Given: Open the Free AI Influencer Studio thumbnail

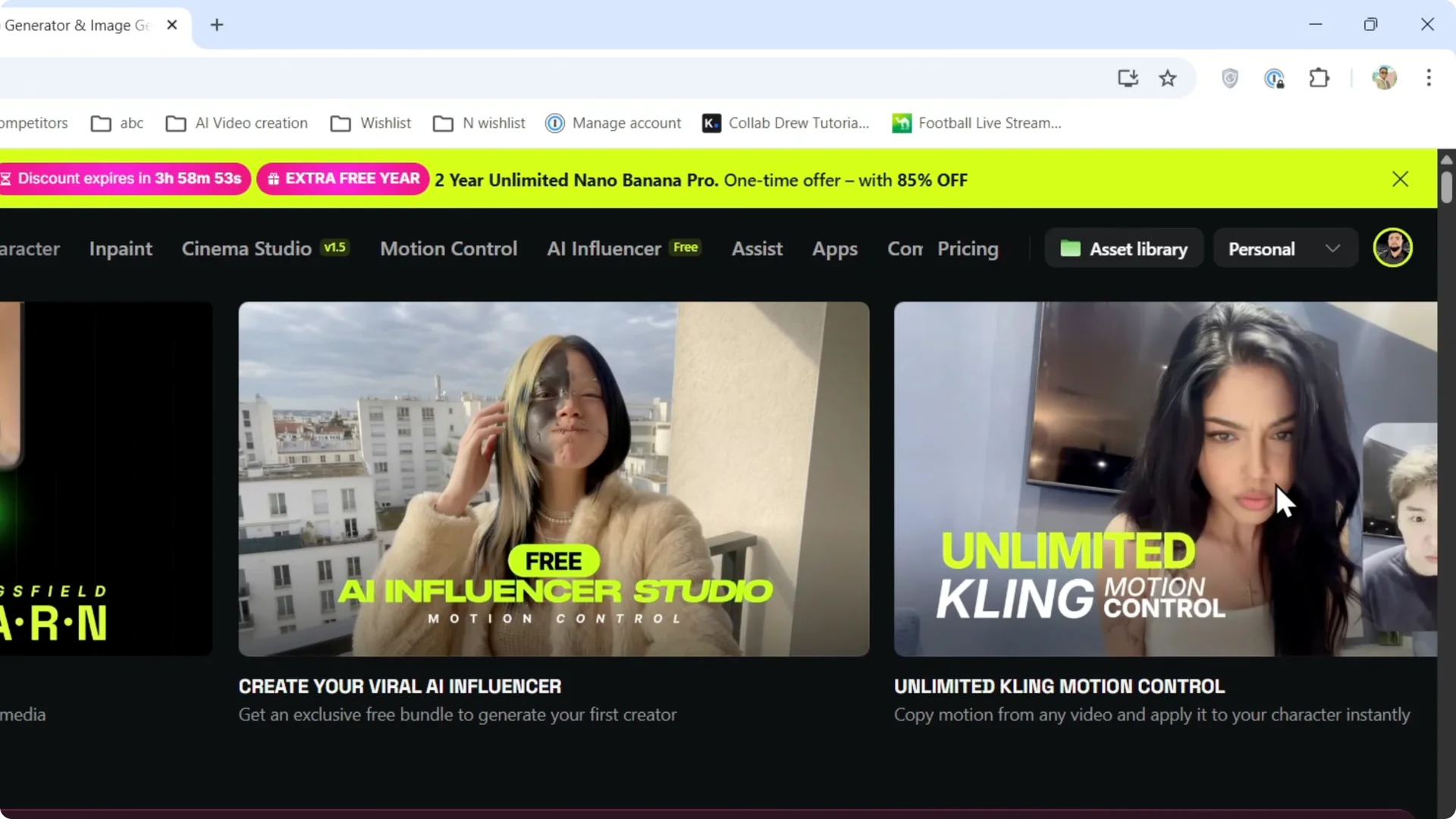Looking at the screenshot, I should [554, 479].
